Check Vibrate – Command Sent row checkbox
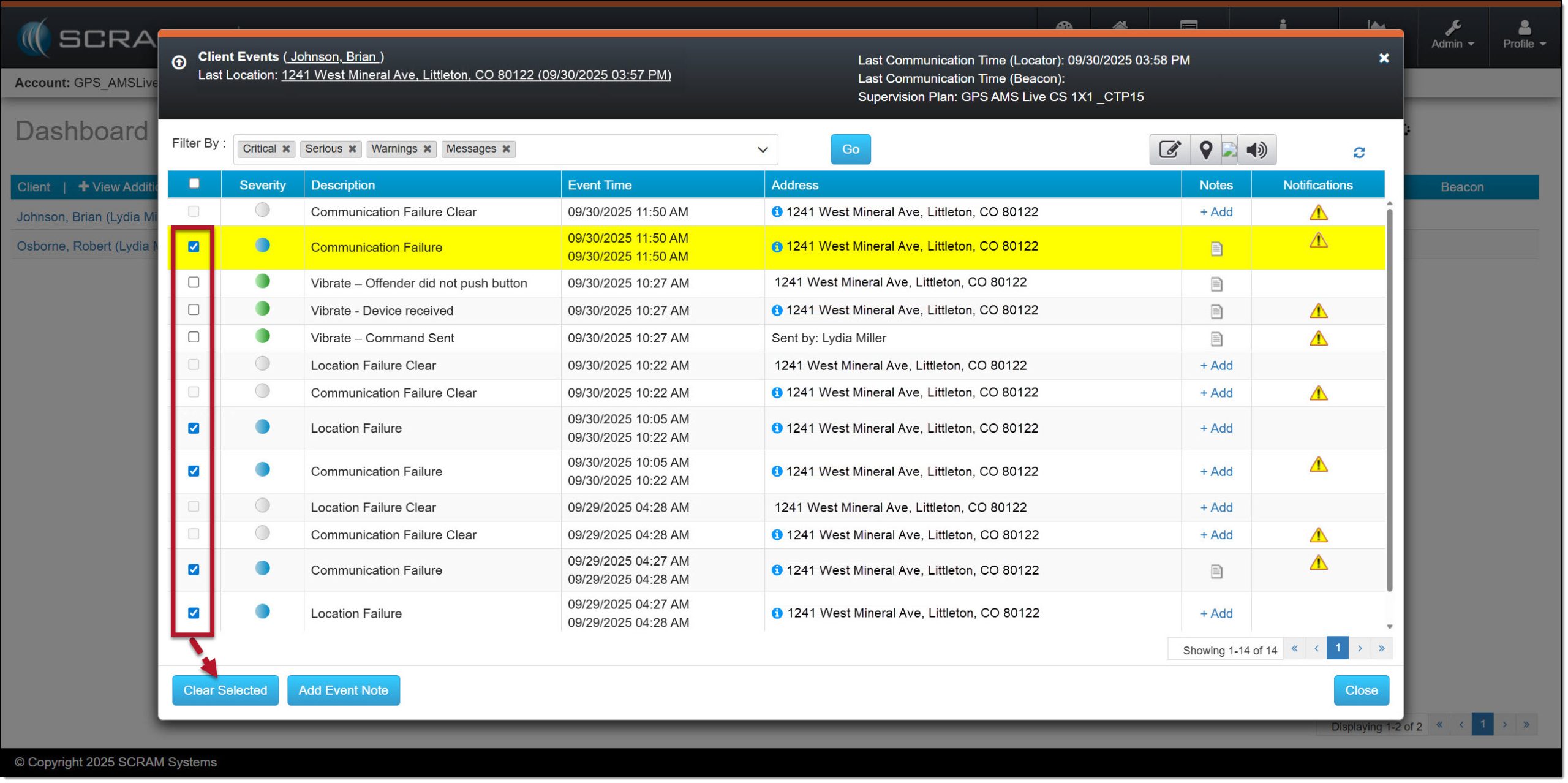The image size is (1568, 783). 194,338
